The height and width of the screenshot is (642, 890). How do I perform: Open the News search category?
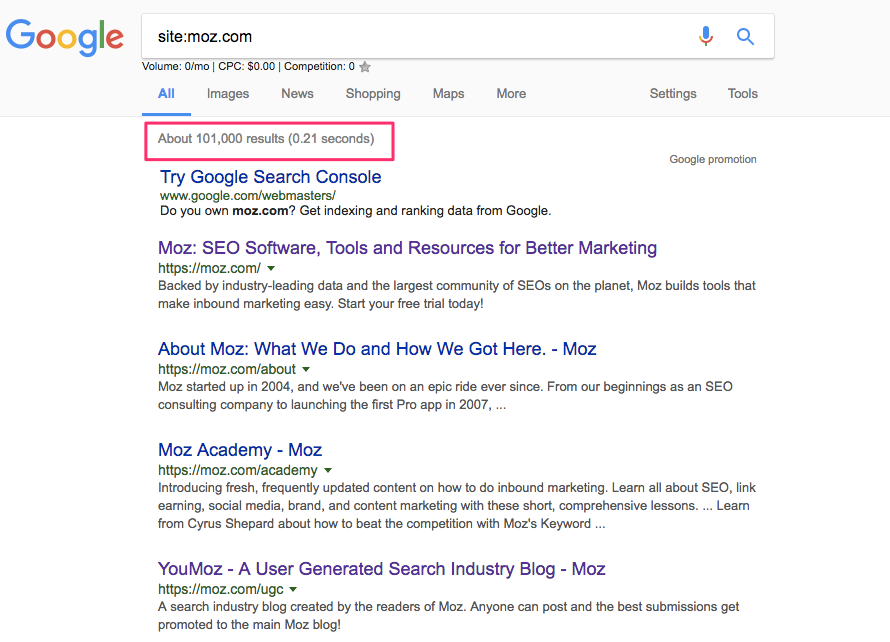click(x=297, y=93)
